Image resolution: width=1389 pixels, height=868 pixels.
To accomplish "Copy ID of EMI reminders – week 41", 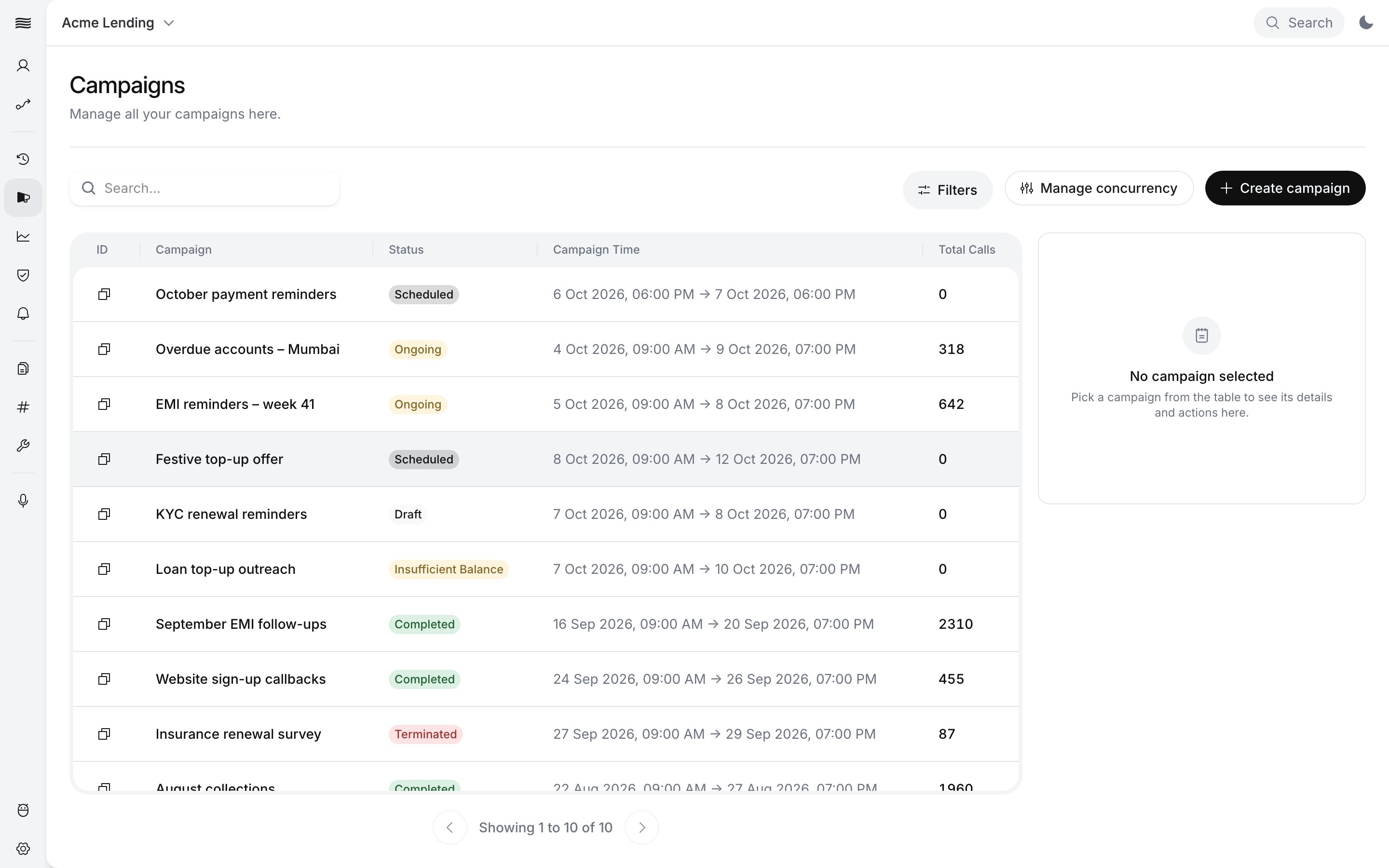I will tap(104, 404).
